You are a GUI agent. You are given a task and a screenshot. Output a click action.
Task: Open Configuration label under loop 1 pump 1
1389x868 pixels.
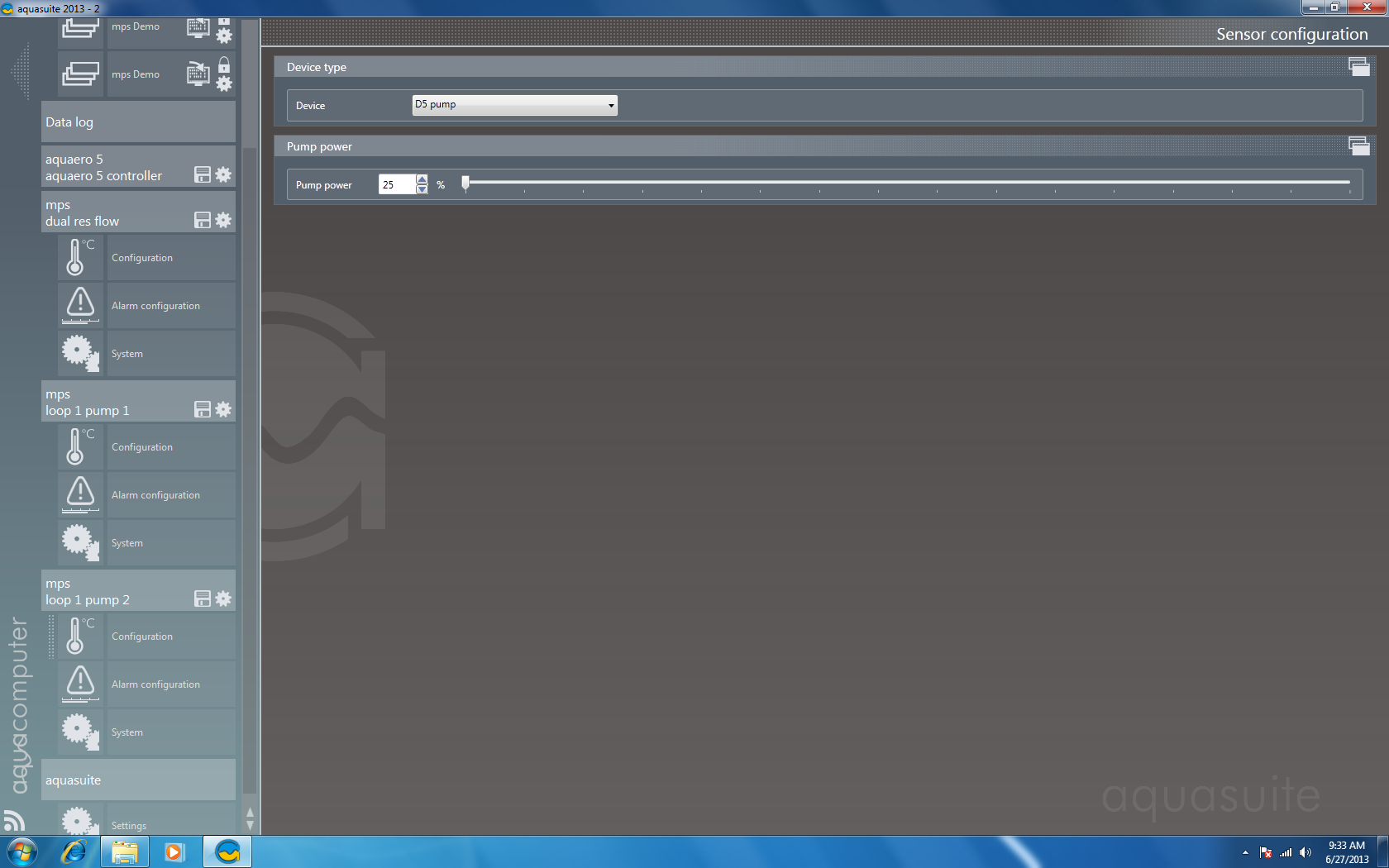pos(142,447)
